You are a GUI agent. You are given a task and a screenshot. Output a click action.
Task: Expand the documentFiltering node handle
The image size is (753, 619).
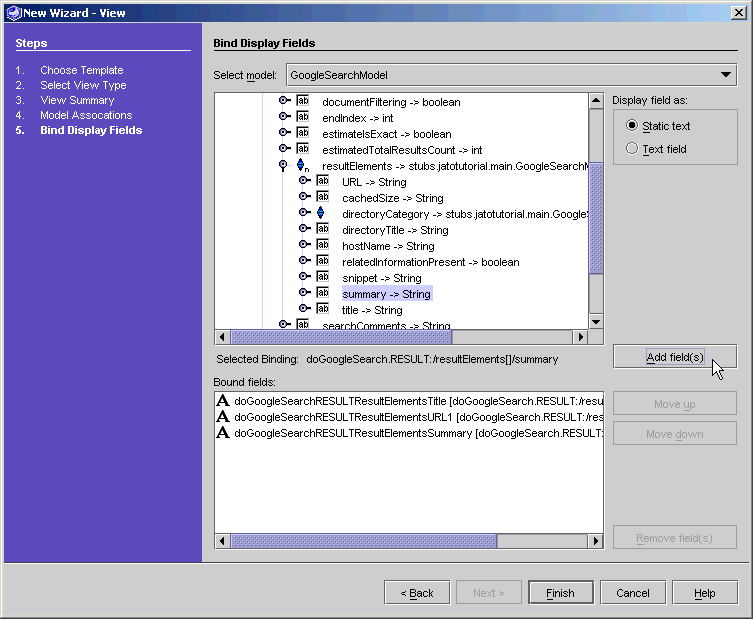(285, 100)
